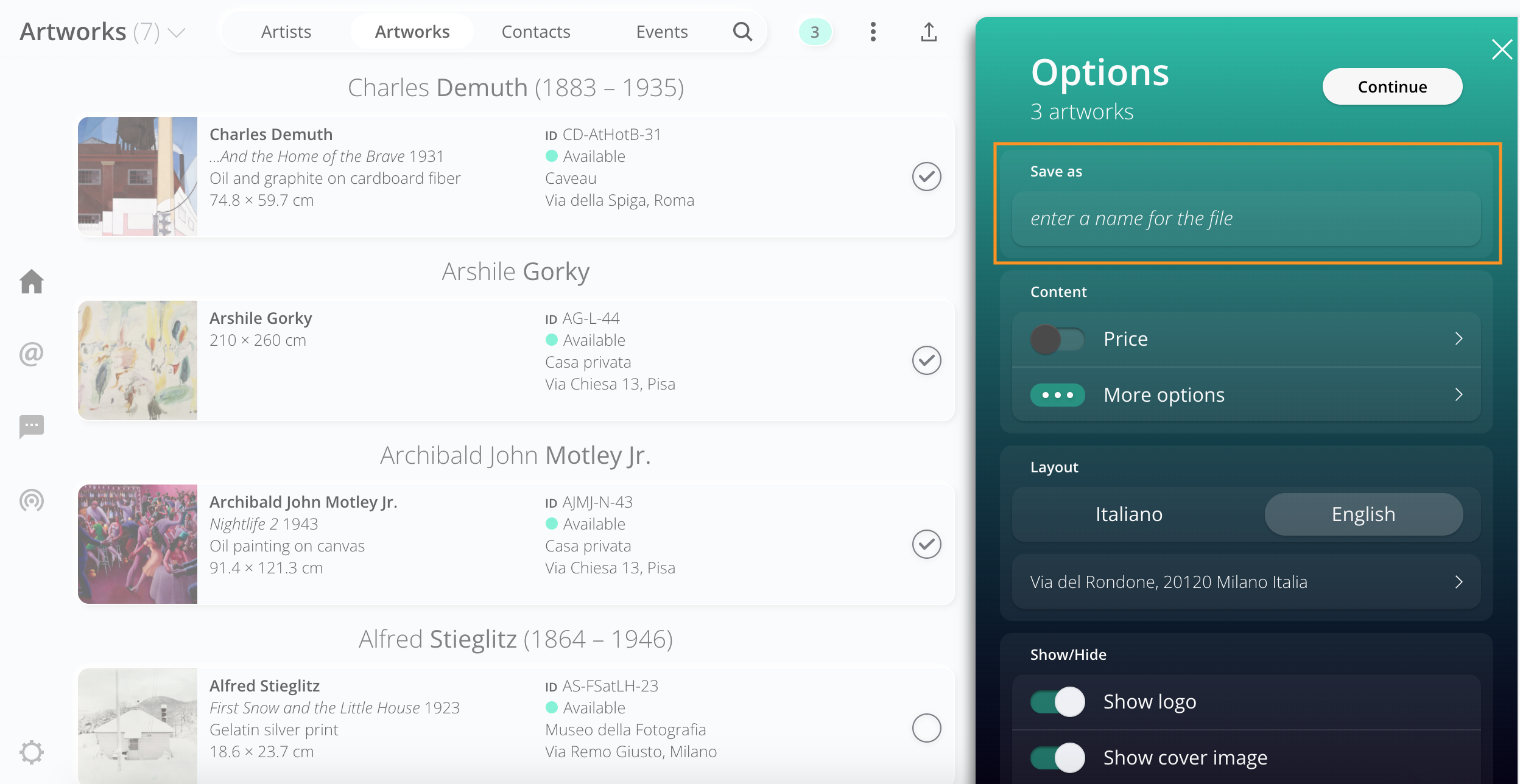Open the broadcast signal sidebar icon

[x=32, y=500]
